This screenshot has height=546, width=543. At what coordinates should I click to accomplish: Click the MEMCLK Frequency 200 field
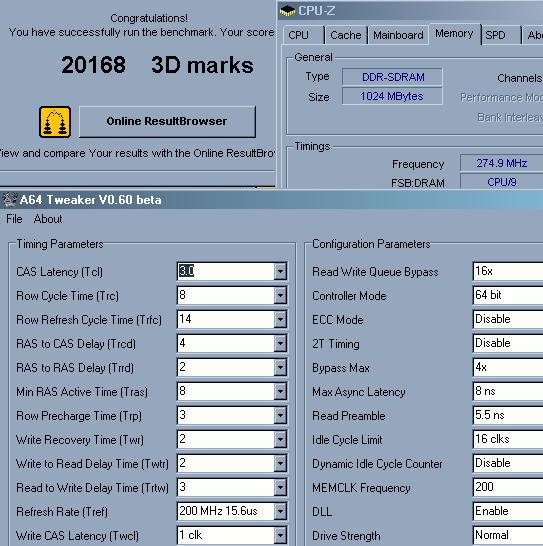508,487
